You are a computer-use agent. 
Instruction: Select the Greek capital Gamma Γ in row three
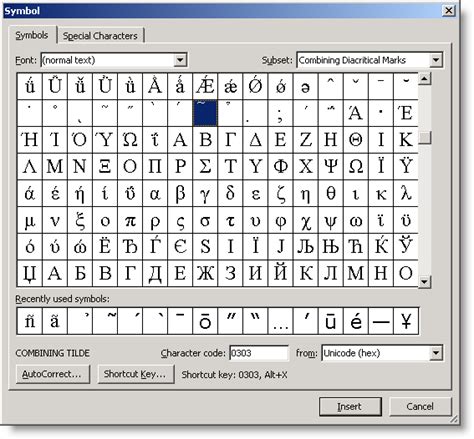click(x=230, y=140)
